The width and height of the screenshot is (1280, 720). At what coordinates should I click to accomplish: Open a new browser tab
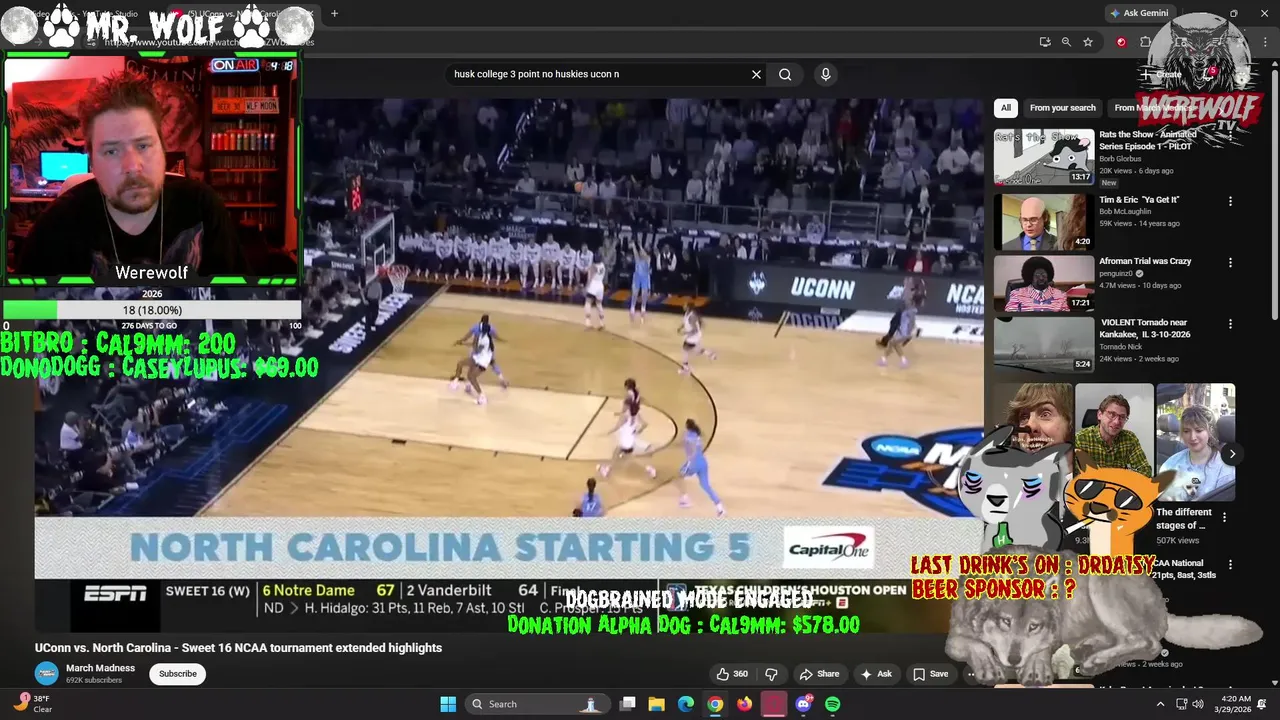coord(334,13)
